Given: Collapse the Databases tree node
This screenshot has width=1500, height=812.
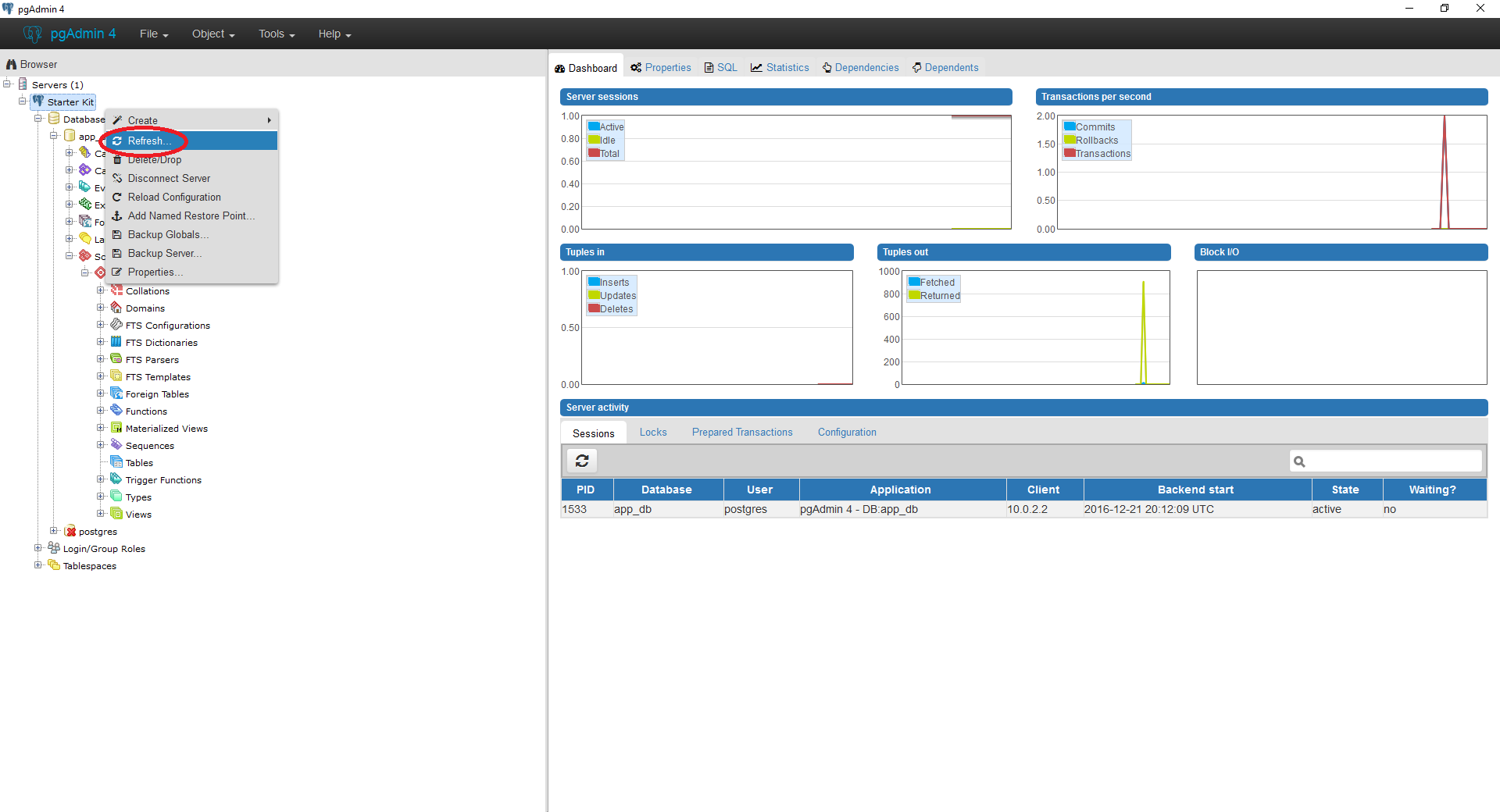Looking at the screenshot, I should pyautogui.click(x=38, y=119).
